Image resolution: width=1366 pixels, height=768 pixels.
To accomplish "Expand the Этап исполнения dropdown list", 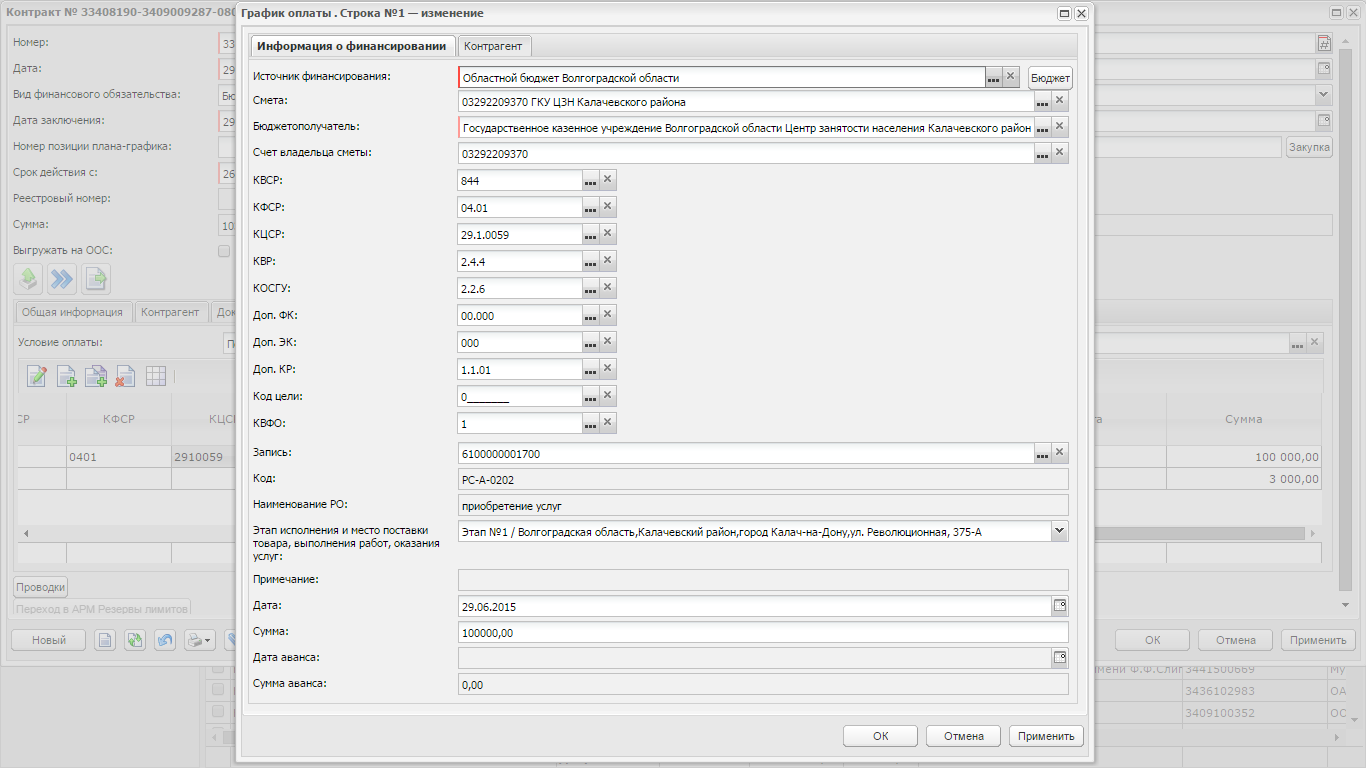I will point(1060,532).
